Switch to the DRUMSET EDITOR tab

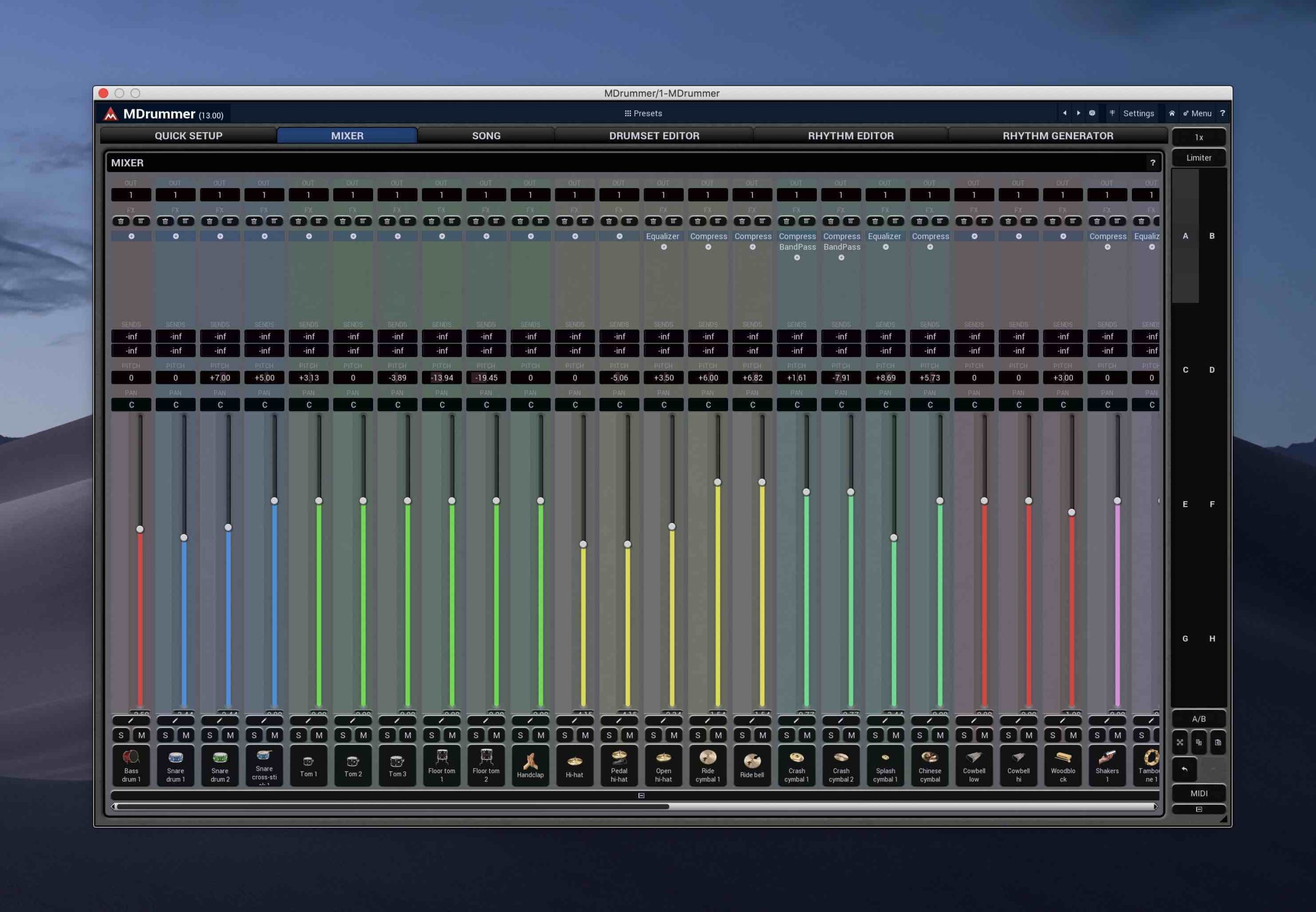pyautogui.click(x=653, y=136)
